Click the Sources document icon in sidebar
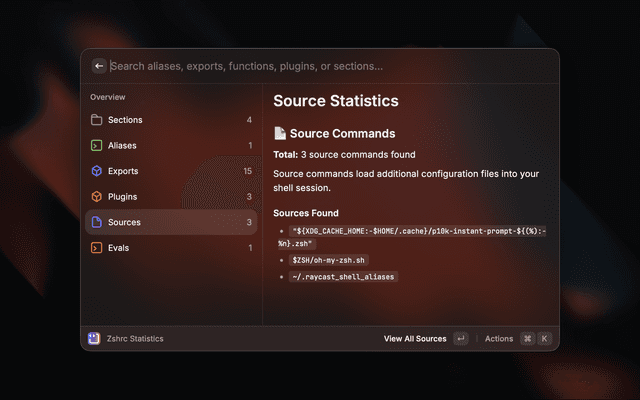Screen dimensions: 640x400 pyautogui.click(x=97, y=222)
